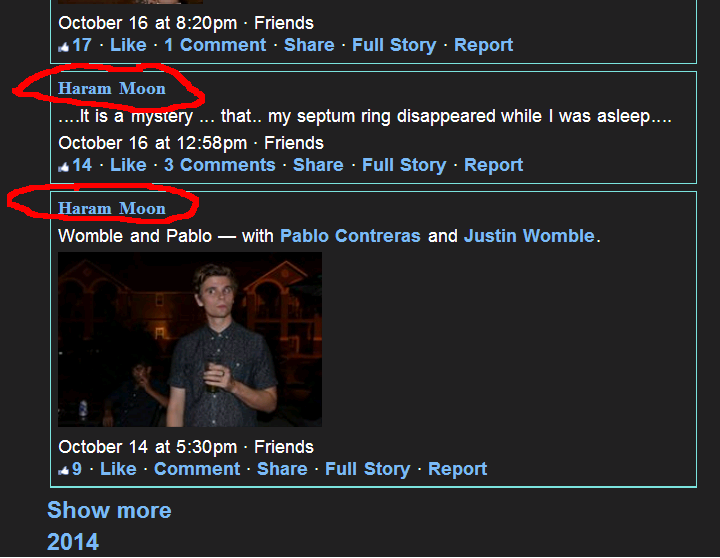Report the October 16 8:20pm post

pyautogui.click(x=484, y=45)
